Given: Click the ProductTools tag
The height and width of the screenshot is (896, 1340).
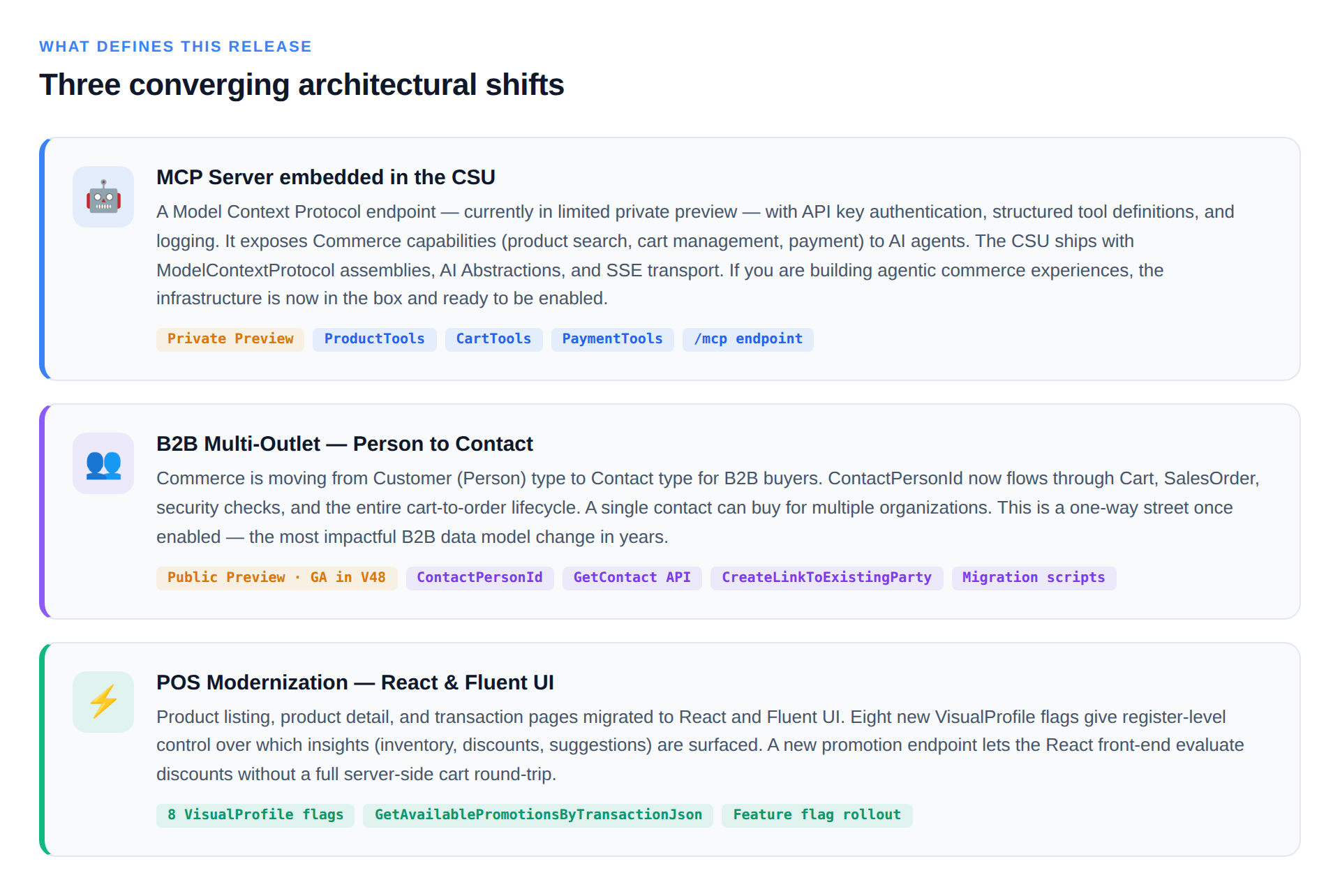Looking at the screenshot, I should tap(375, 339).
